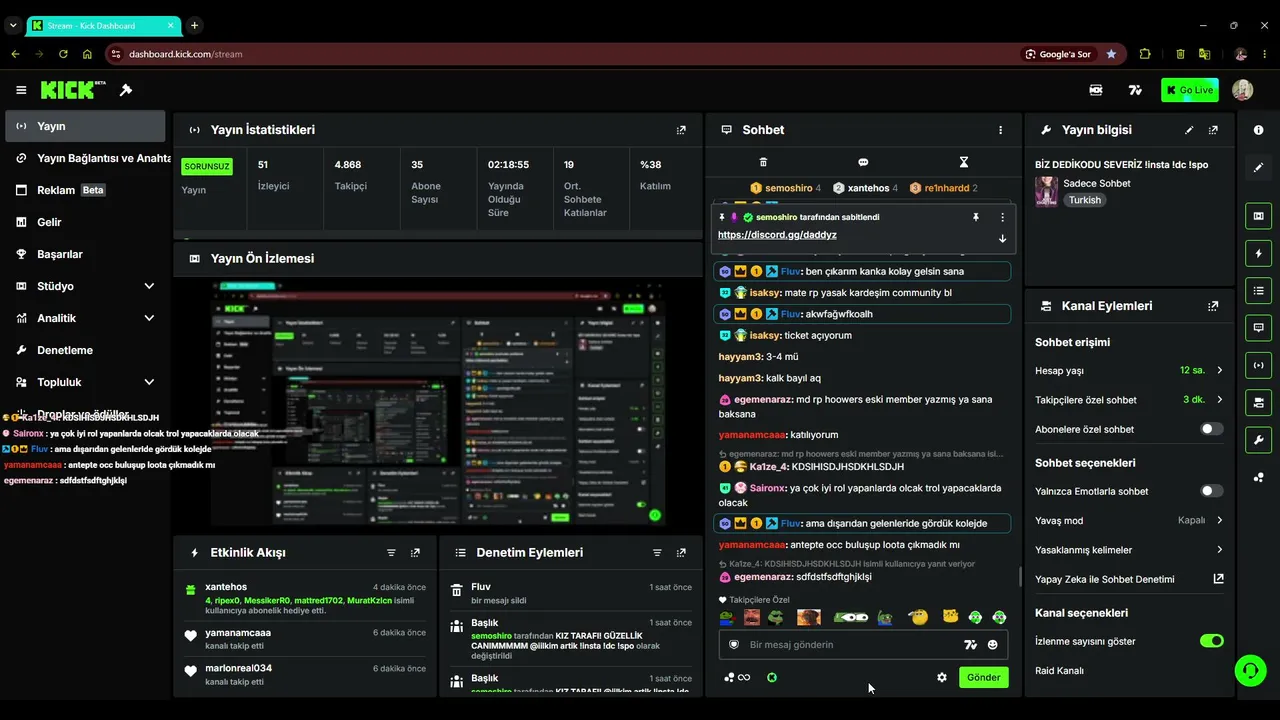
Task: Pop out the Yayın bilgisi panel
Action: pos(1213,130)
